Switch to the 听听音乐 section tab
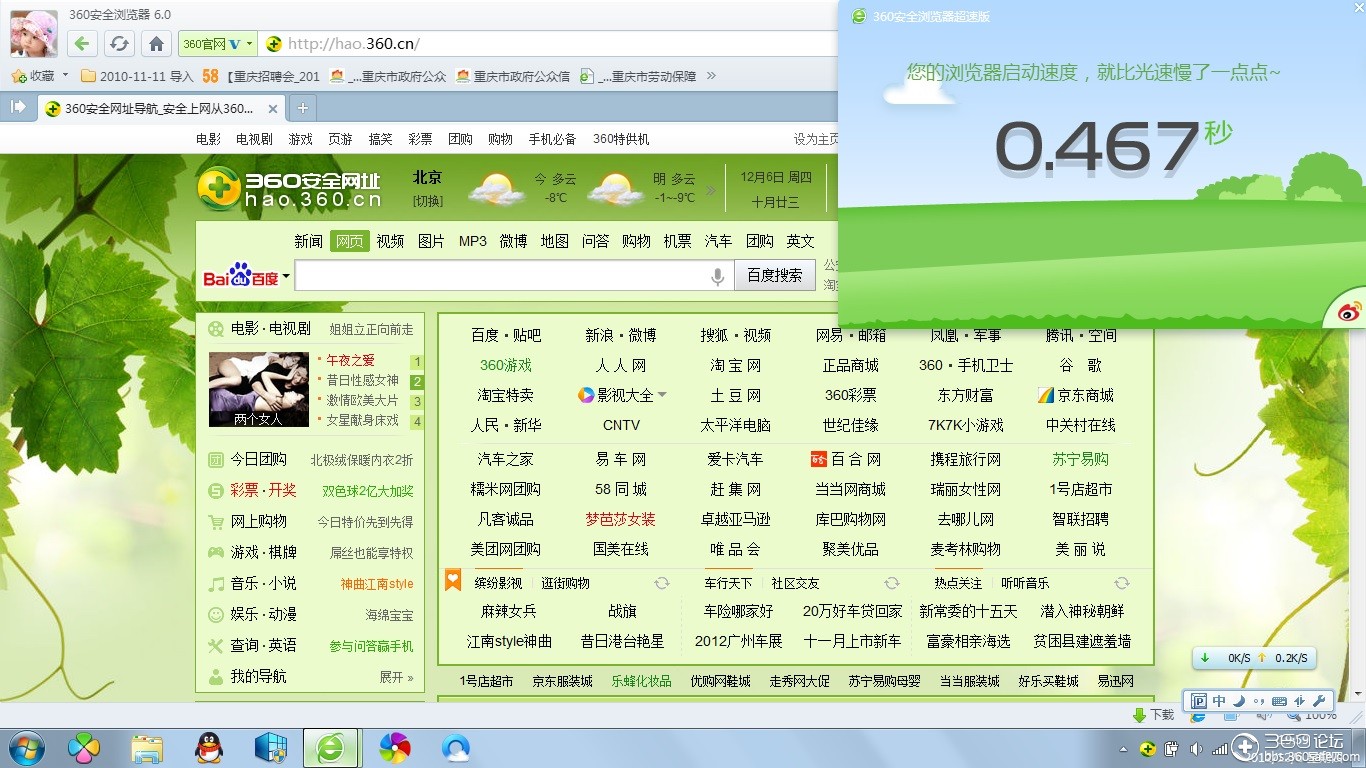 pos(1025,583)
